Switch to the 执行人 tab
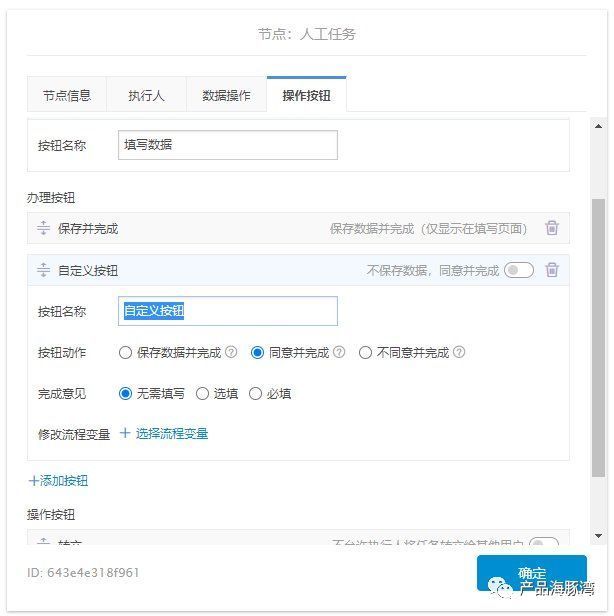 [x=146, y=95]
